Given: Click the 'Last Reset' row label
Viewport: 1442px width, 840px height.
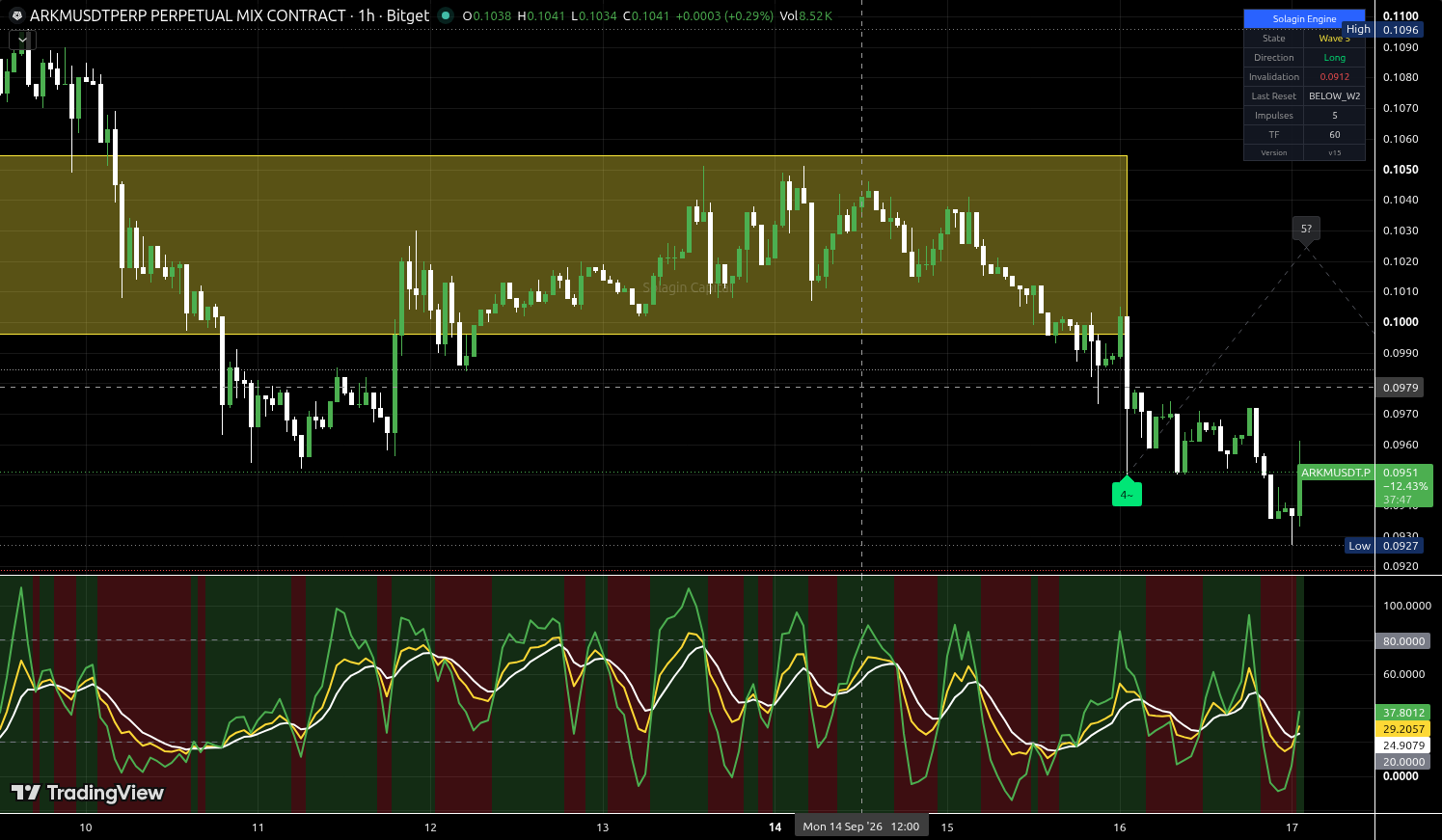Looking at the screenshot, I should tap(1274, 96).
